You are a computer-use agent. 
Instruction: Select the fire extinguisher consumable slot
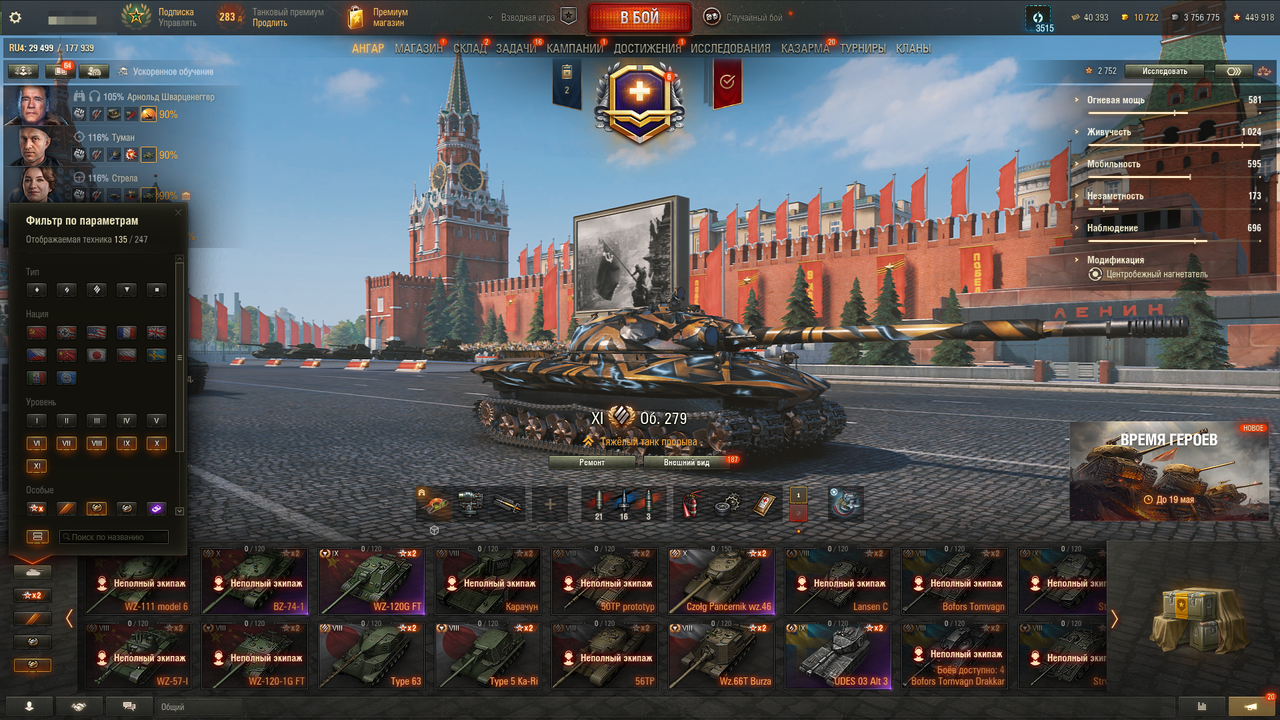click(x=691, y=503)
